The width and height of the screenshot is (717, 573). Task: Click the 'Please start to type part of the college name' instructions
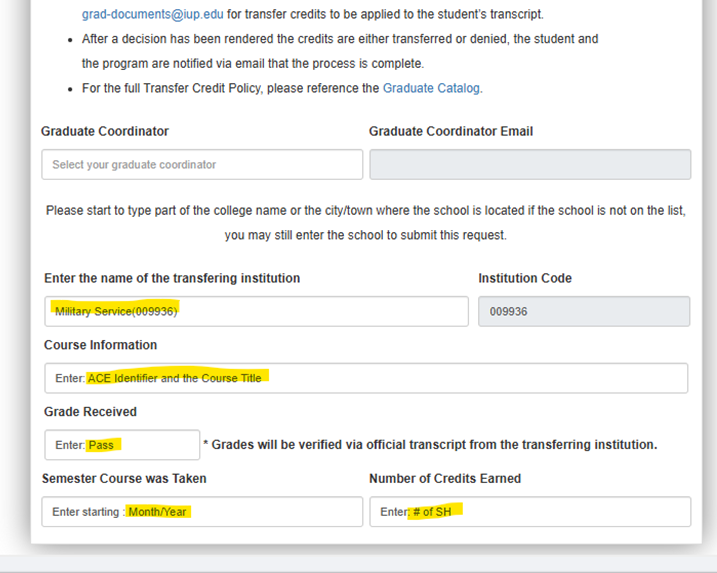(366, 223)
